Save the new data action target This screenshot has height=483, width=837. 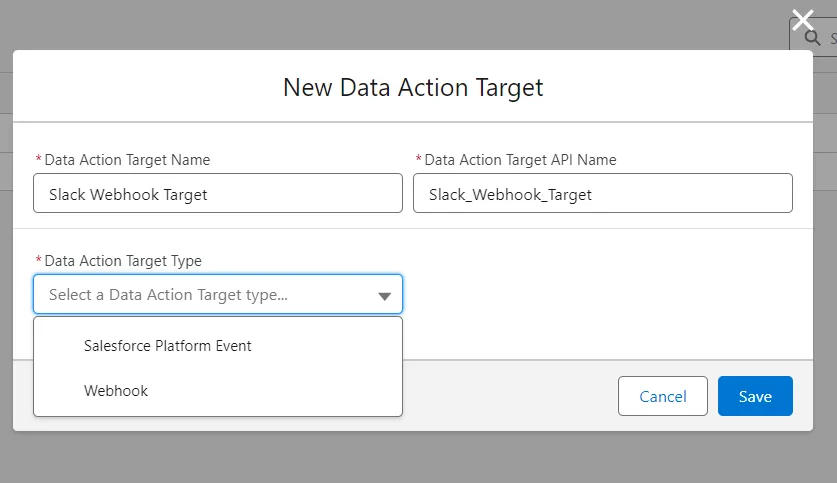754,396
